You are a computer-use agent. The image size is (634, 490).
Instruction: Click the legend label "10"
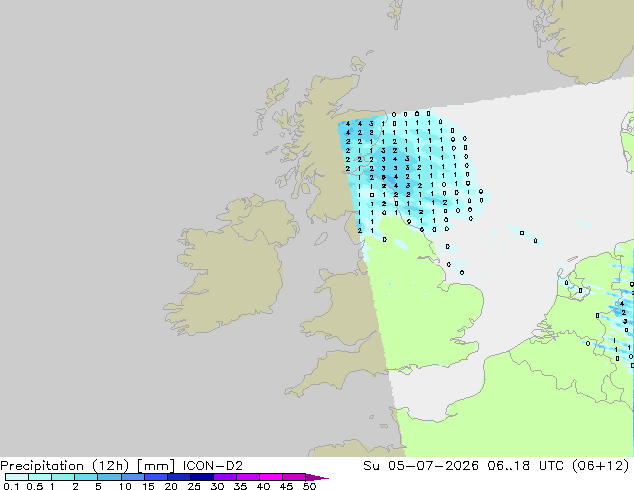tap(125, 486)
